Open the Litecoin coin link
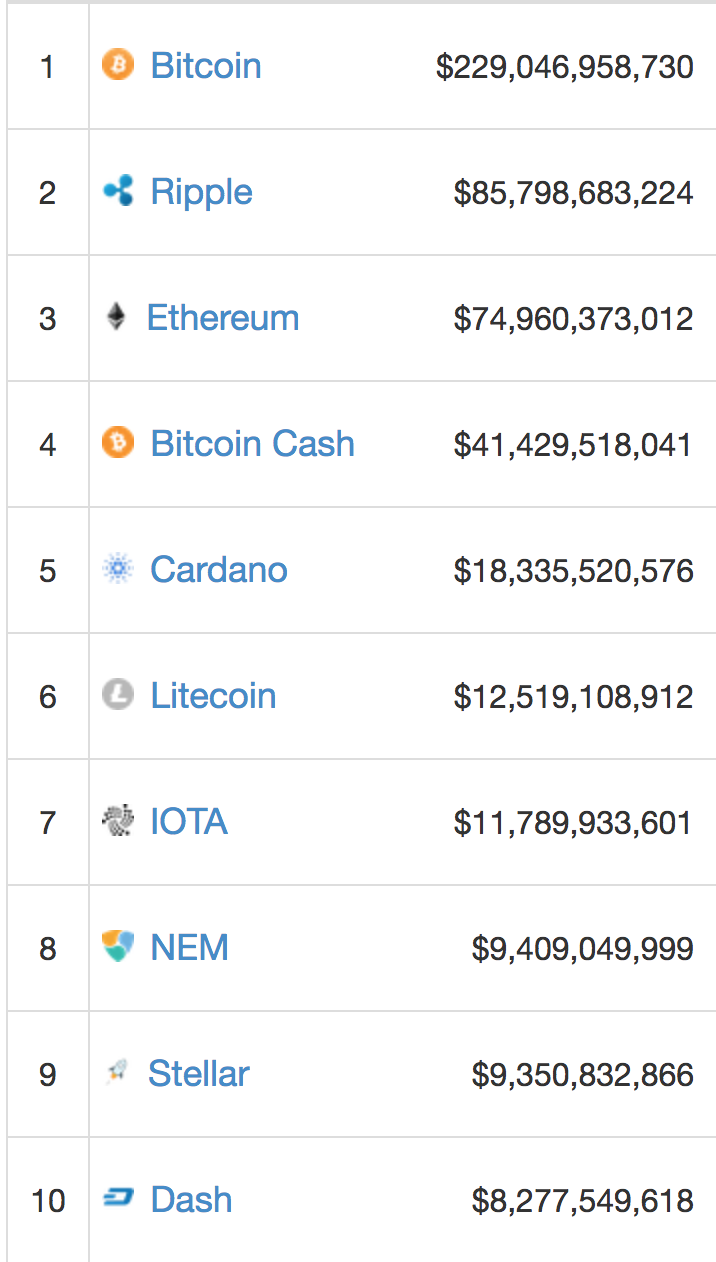 (213, 696)
